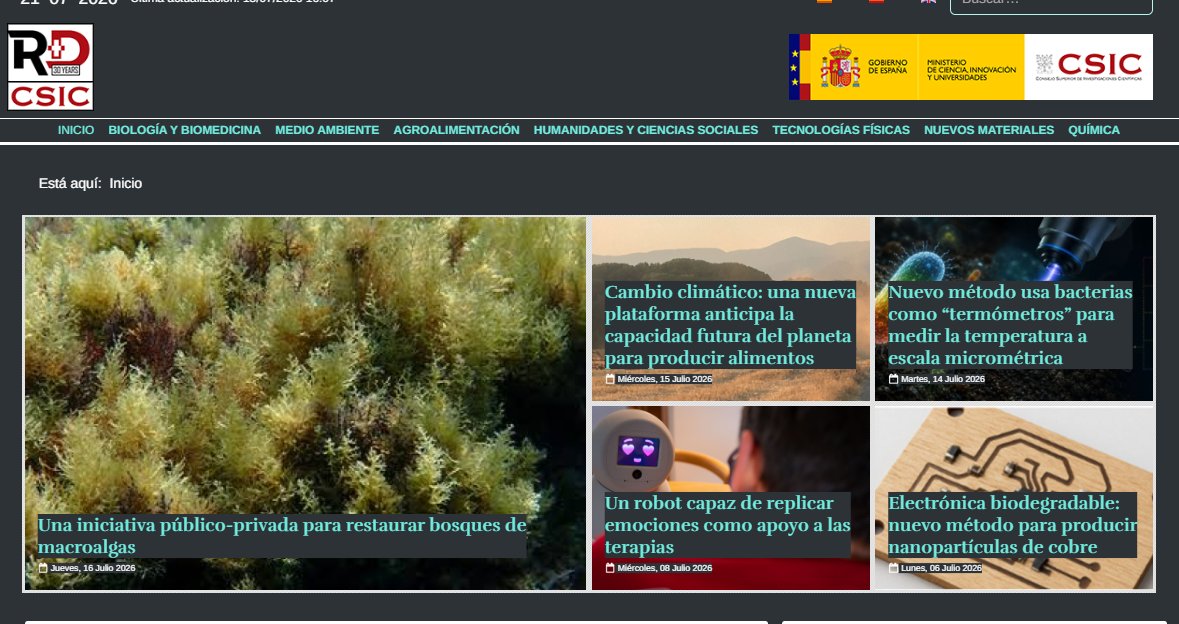Open HUMANIDADES Y CIENCIAS SOCIALES menu
The image size is (1179, 624).
click(x=646, y=130)
